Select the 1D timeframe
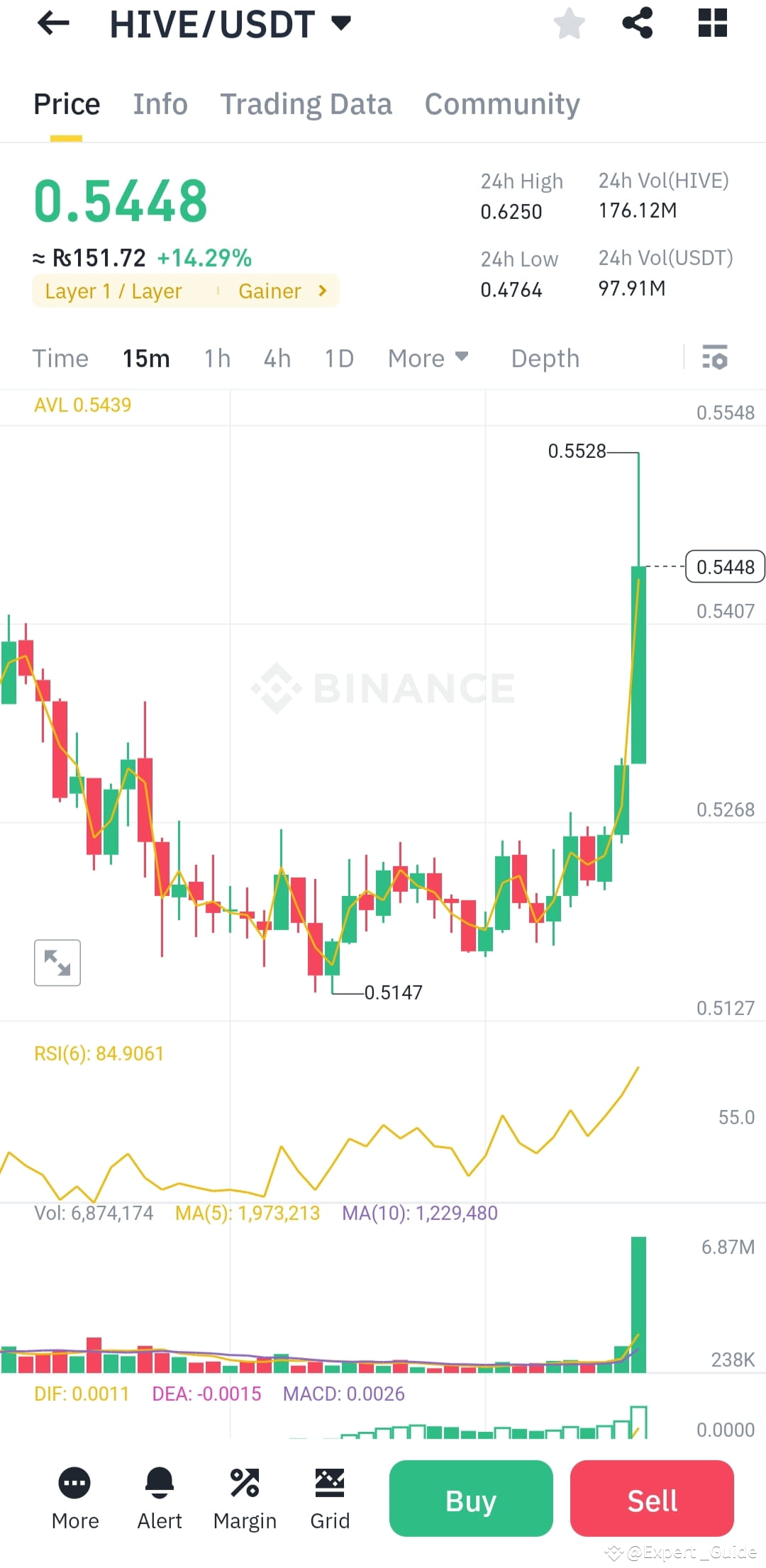Image resolution: width=766 pixels, height=1568 pixels. (x=338, y=359)
